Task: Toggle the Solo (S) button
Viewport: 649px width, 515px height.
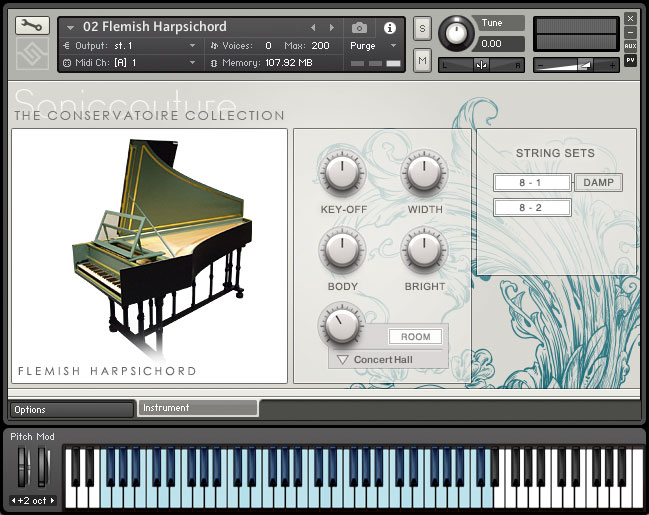Action: pos(422,27)
